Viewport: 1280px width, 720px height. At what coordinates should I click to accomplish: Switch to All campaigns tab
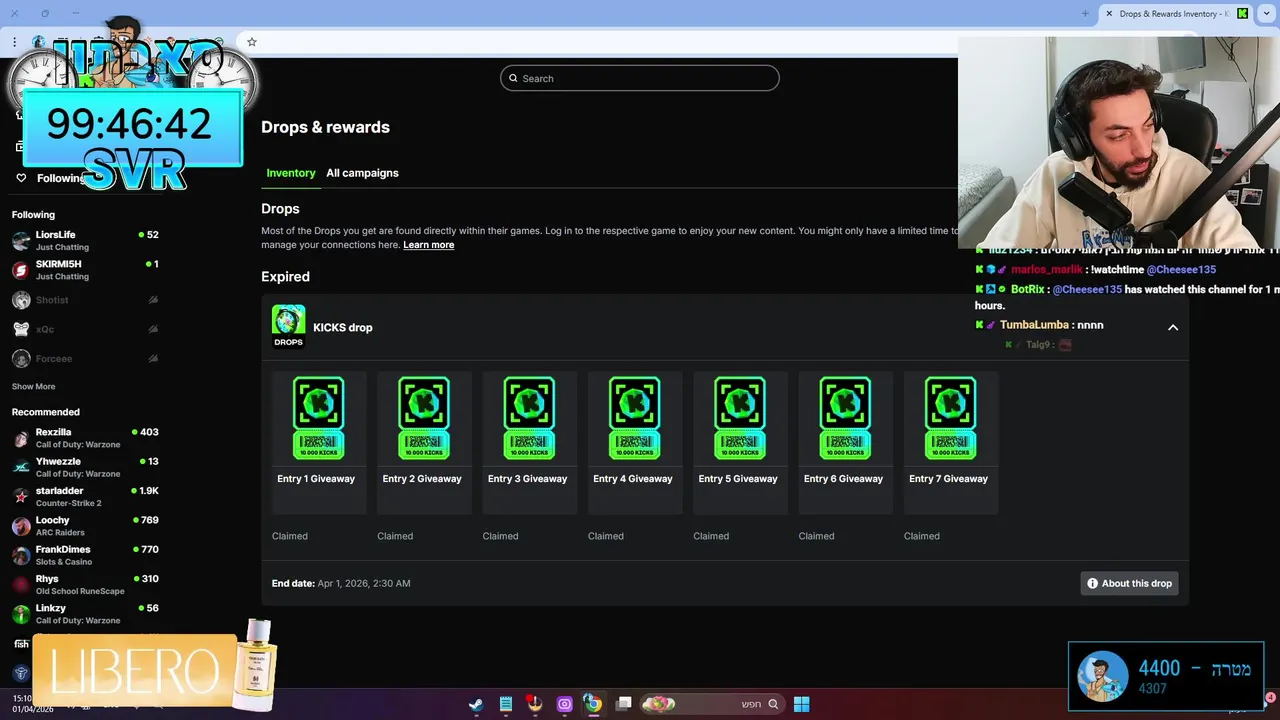pyautogui.click(x=362, y=173)
